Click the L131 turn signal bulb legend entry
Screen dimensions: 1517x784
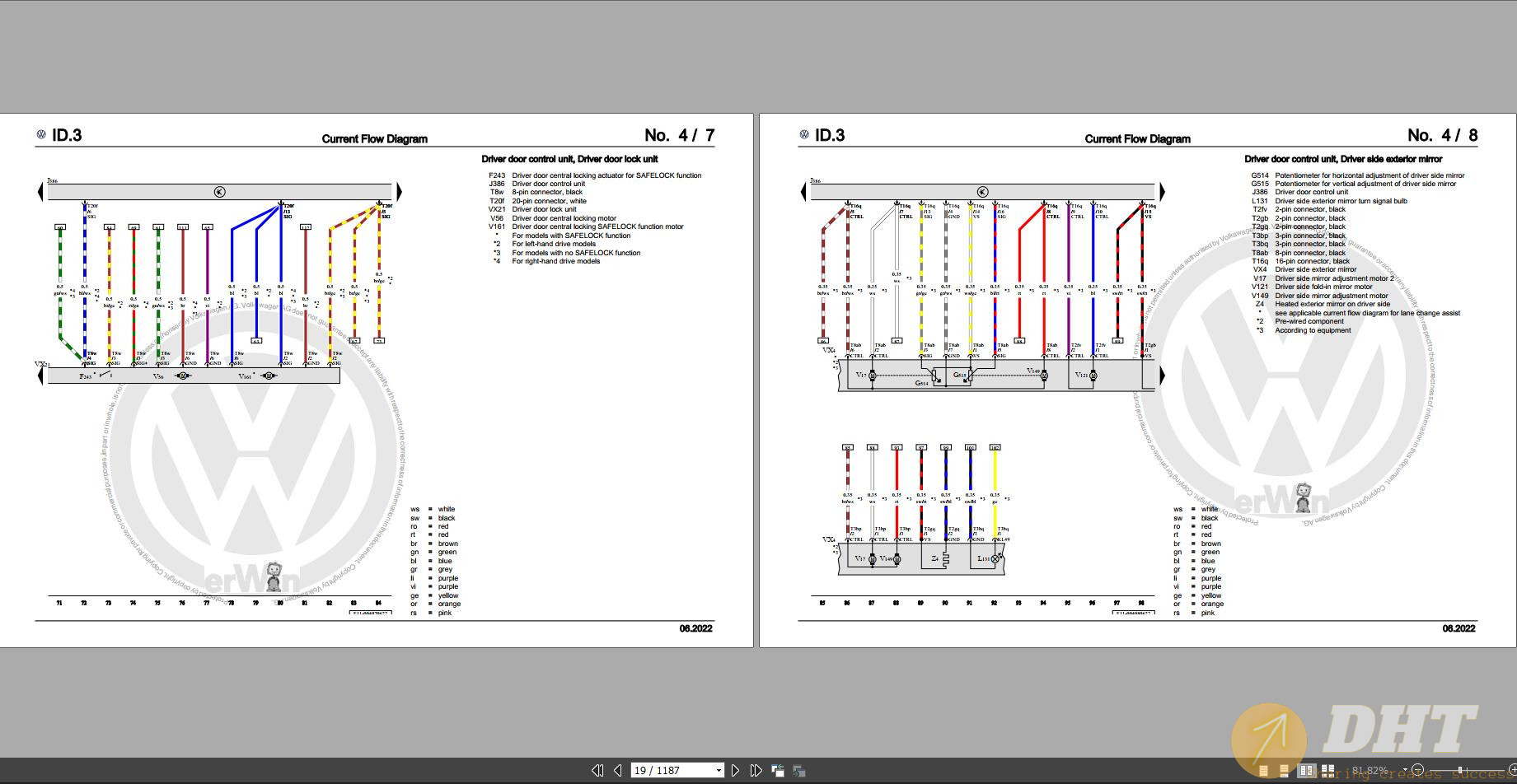[x=1329, y=201]
